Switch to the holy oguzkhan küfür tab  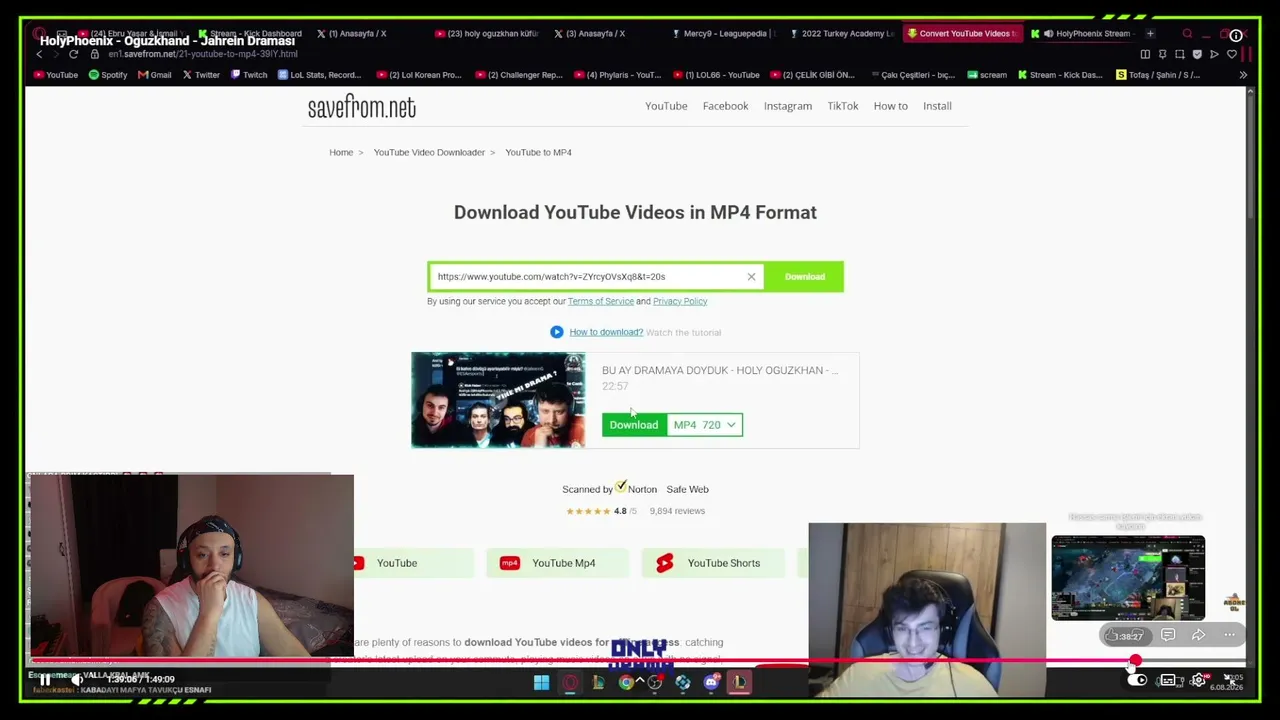[x=488, y=34]
